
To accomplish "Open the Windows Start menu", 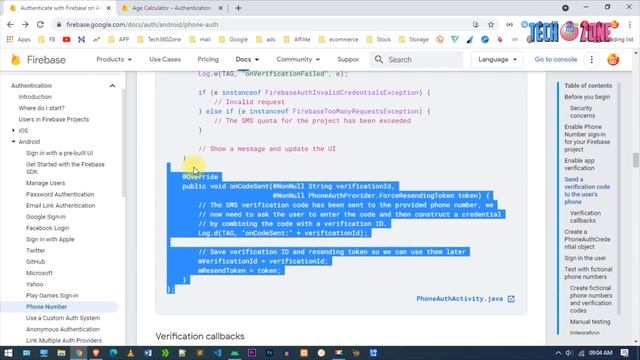I will click(8, 353).
